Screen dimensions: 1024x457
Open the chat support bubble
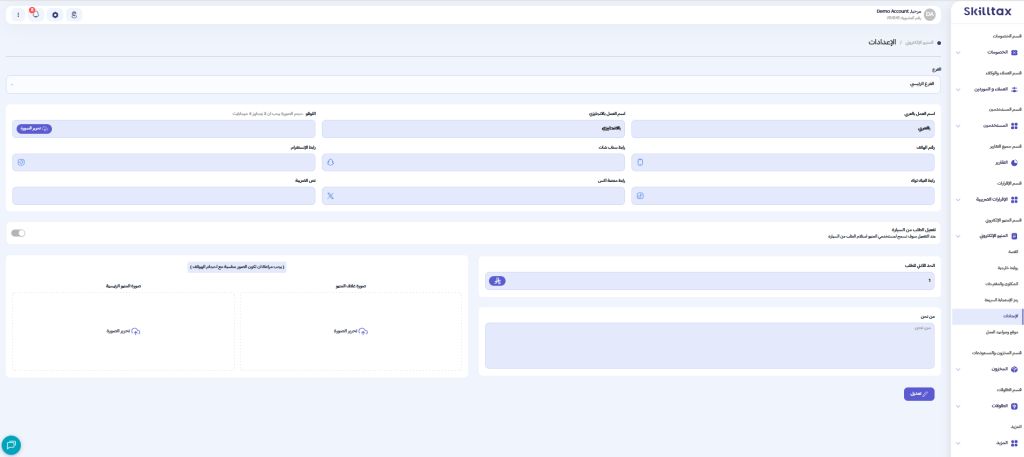[x=11, y=445]
